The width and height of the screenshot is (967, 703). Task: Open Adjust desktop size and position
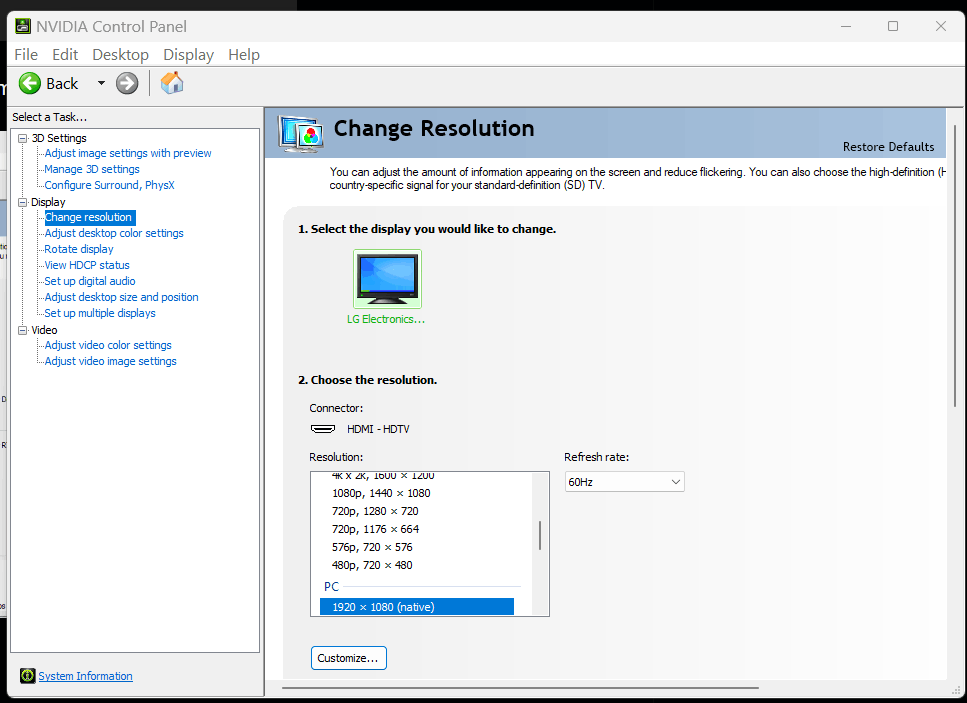(121, 297)
